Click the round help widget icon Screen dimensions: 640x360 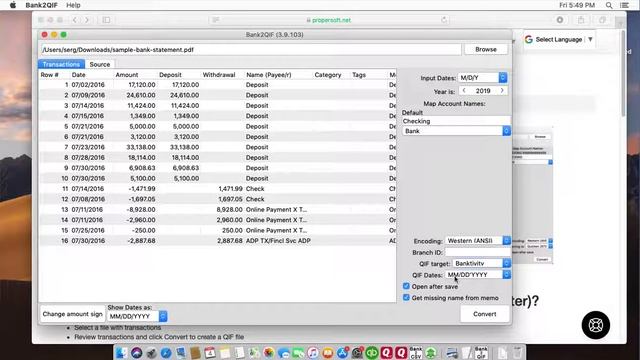pyautogui.click(x=596, y=325)
